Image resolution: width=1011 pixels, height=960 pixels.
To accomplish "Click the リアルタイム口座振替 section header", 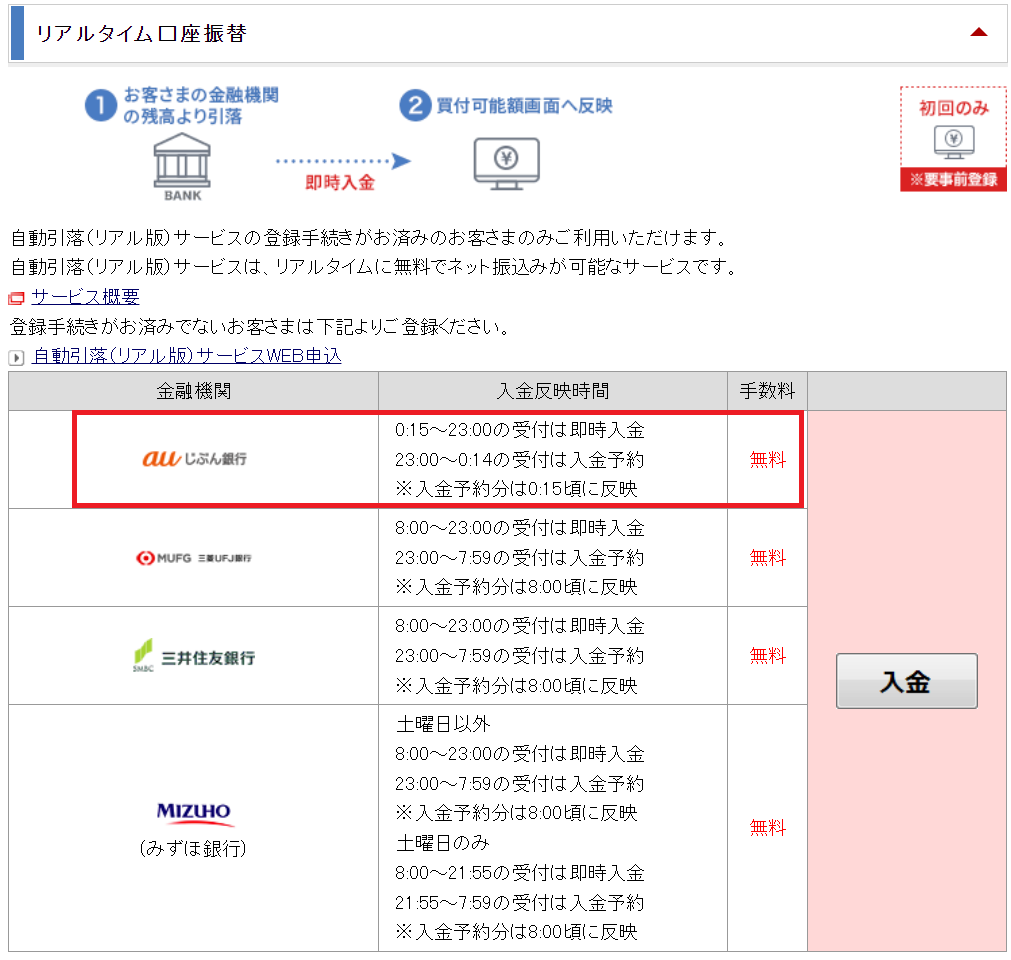I will click(141, 33).
